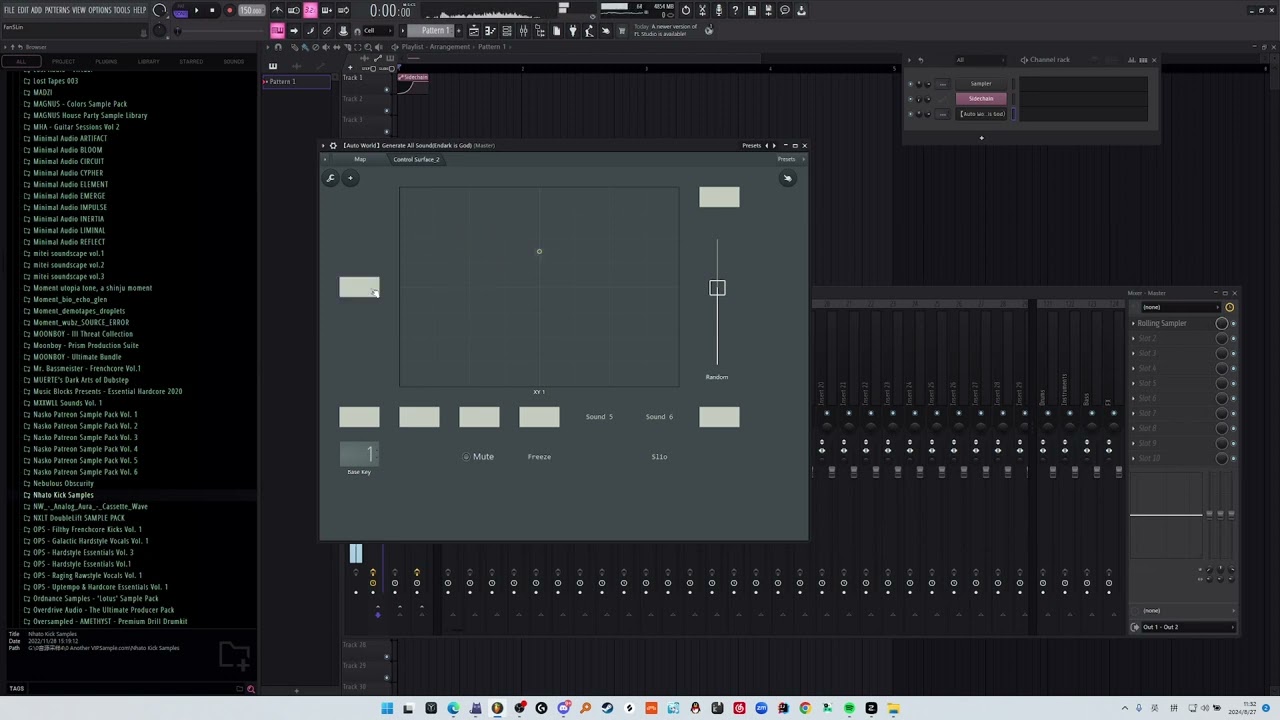Expand the Lost Tapes 003 folder
This screenshot has height=720, width=1280.
[55, 81]
